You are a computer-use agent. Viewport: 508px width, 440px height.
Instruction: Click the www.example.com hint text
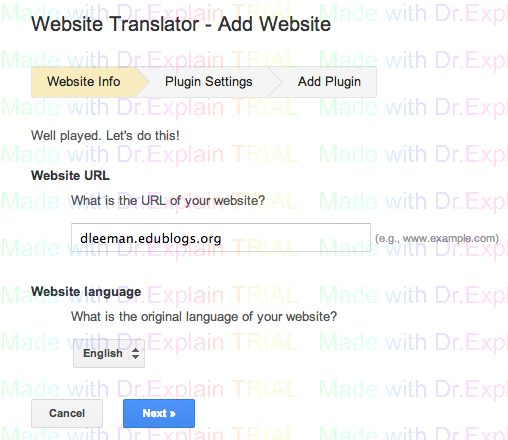[x=437, y=239]
